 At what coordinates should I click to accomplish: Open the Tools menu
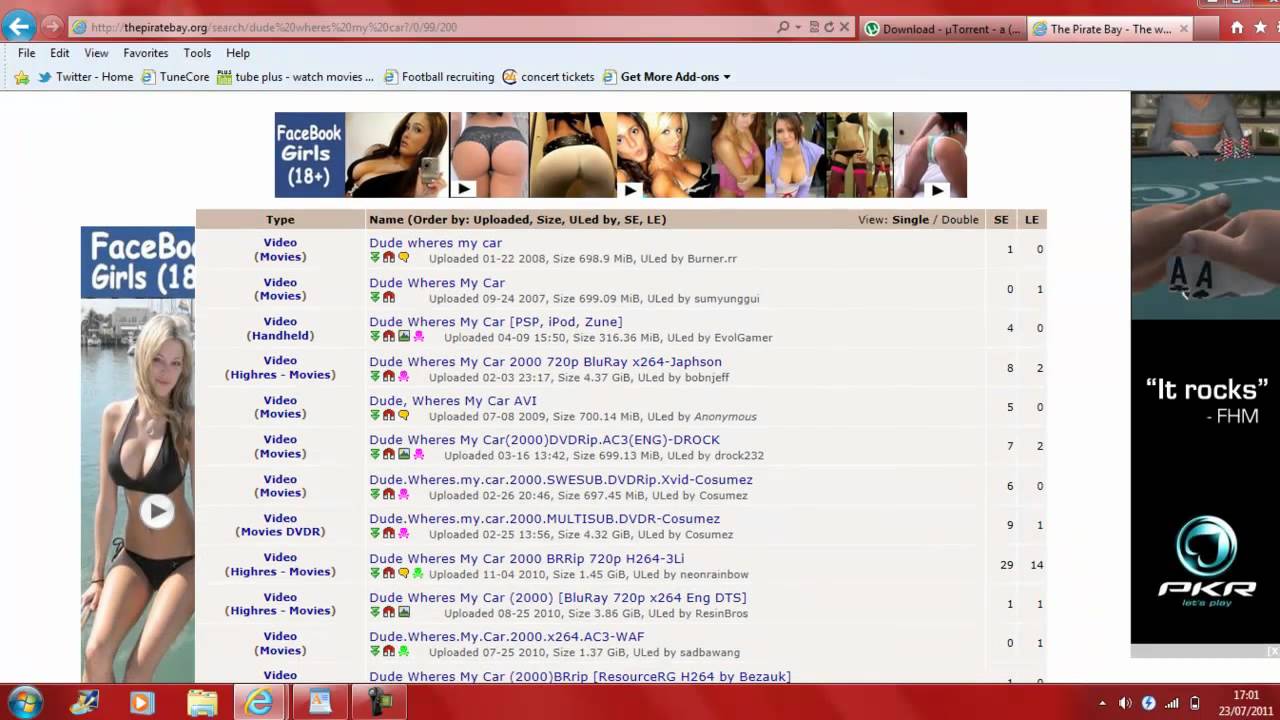pos(197,53)
